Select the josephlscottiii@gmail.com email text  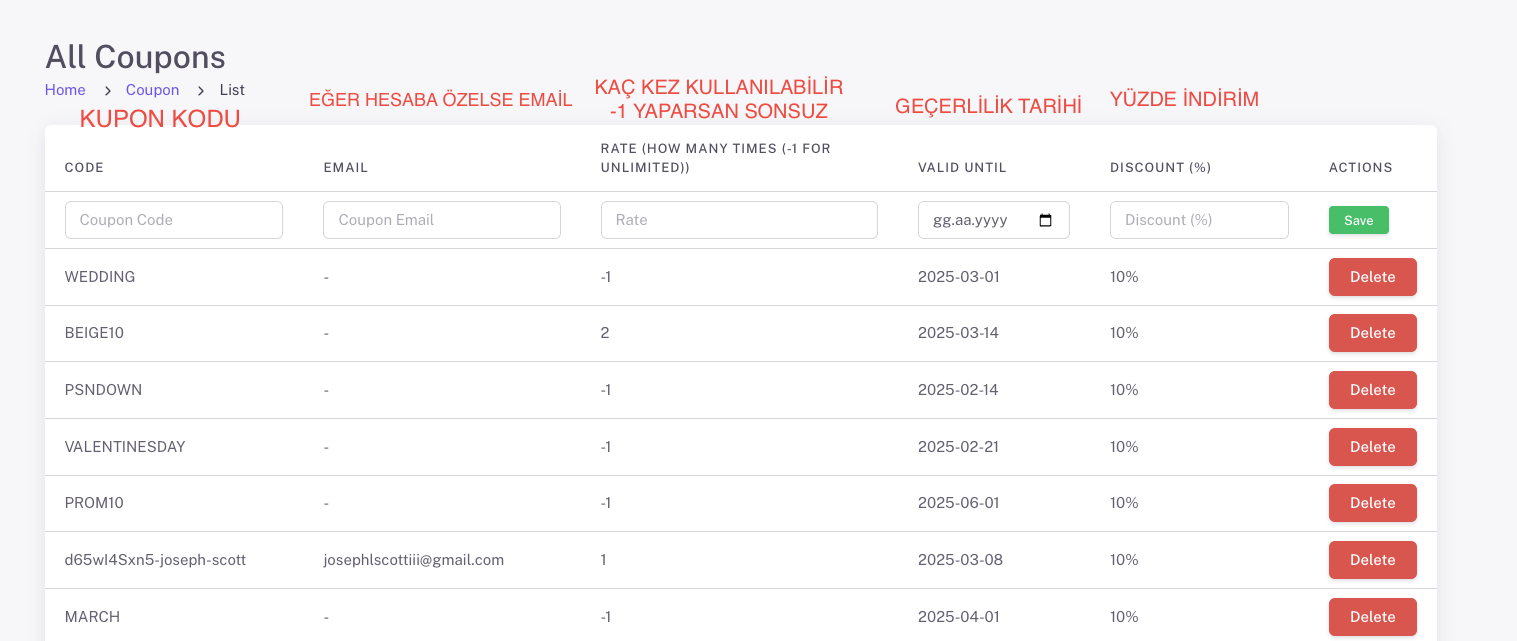413,560
